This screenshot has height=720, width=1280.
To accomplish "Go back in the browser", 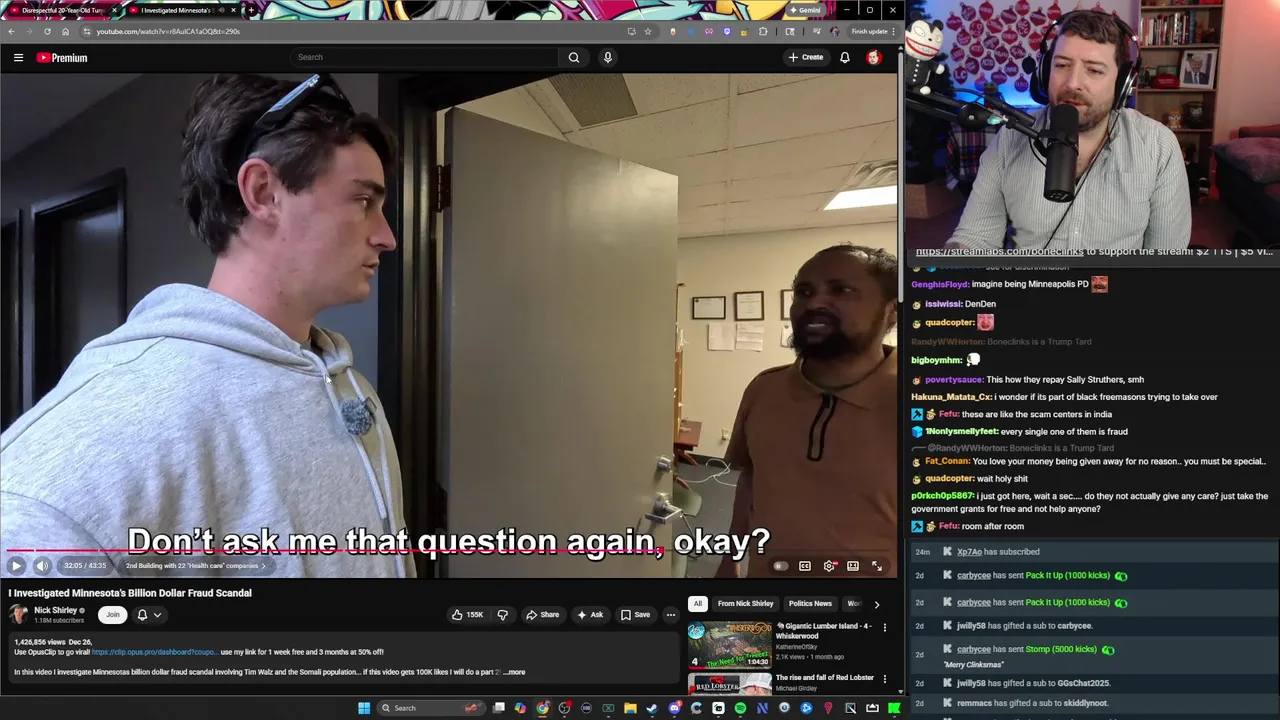I will pos(11,31).
